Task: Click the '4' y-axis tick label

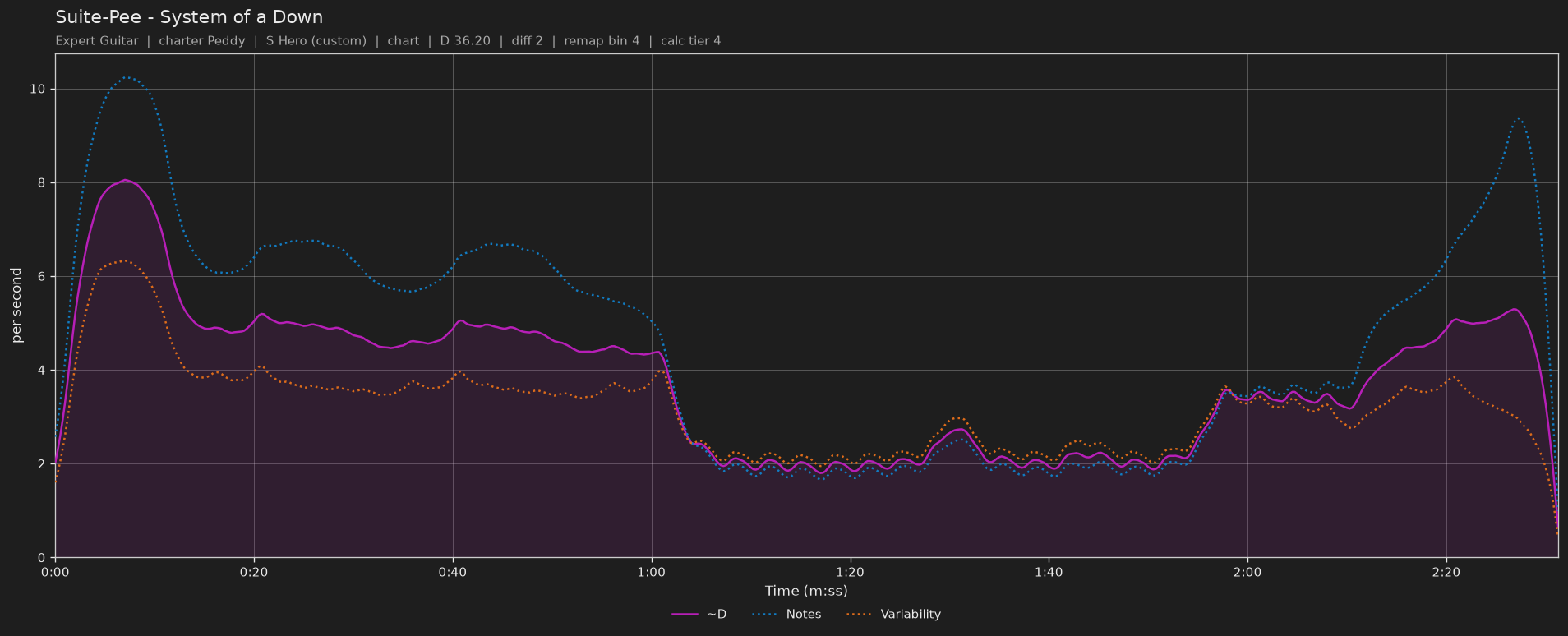Action: [41, 371]
